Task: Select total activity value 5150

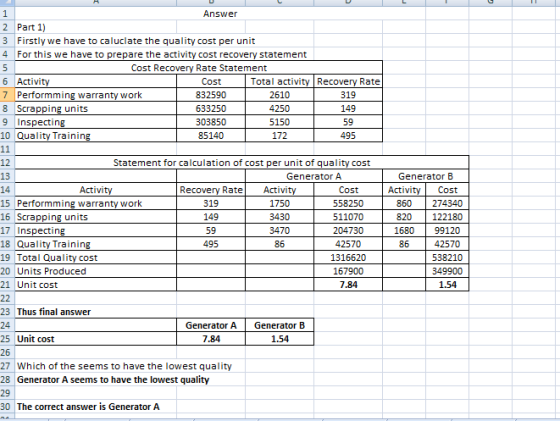Action: [280, 122]
